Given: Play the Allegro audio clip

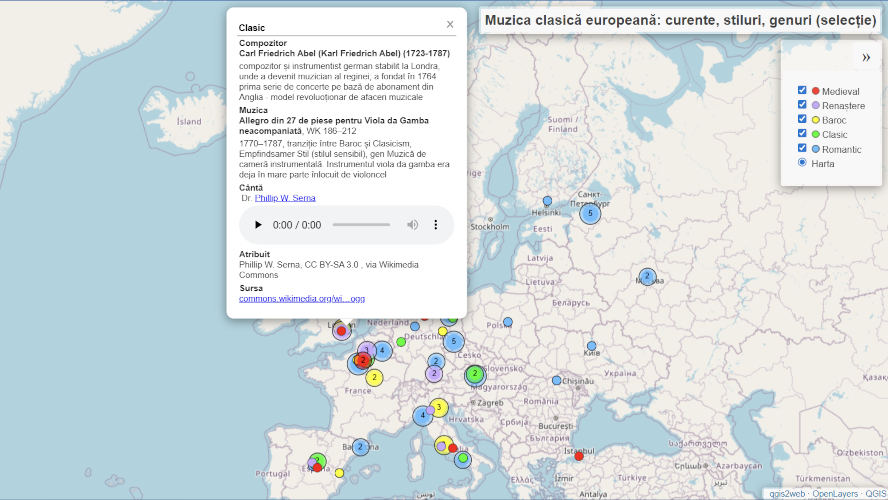Looking at the screenshot, I should (x=258, y=225).
